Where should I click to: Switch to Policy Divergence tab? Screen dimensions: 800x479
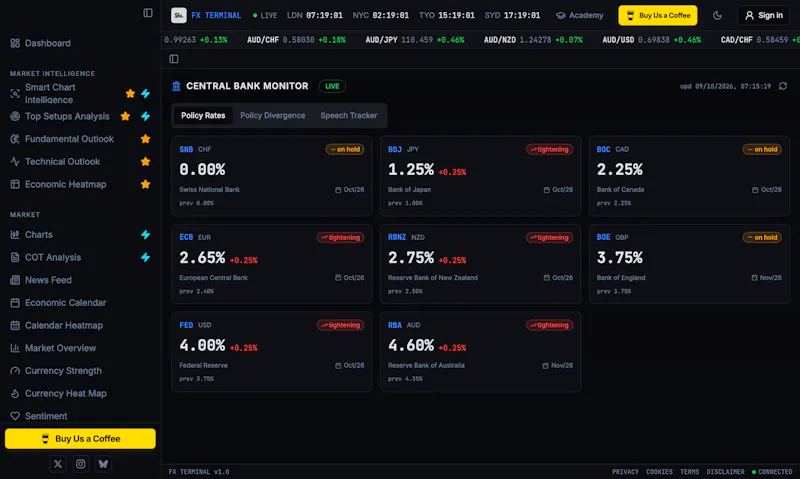(x=272, y=115)
